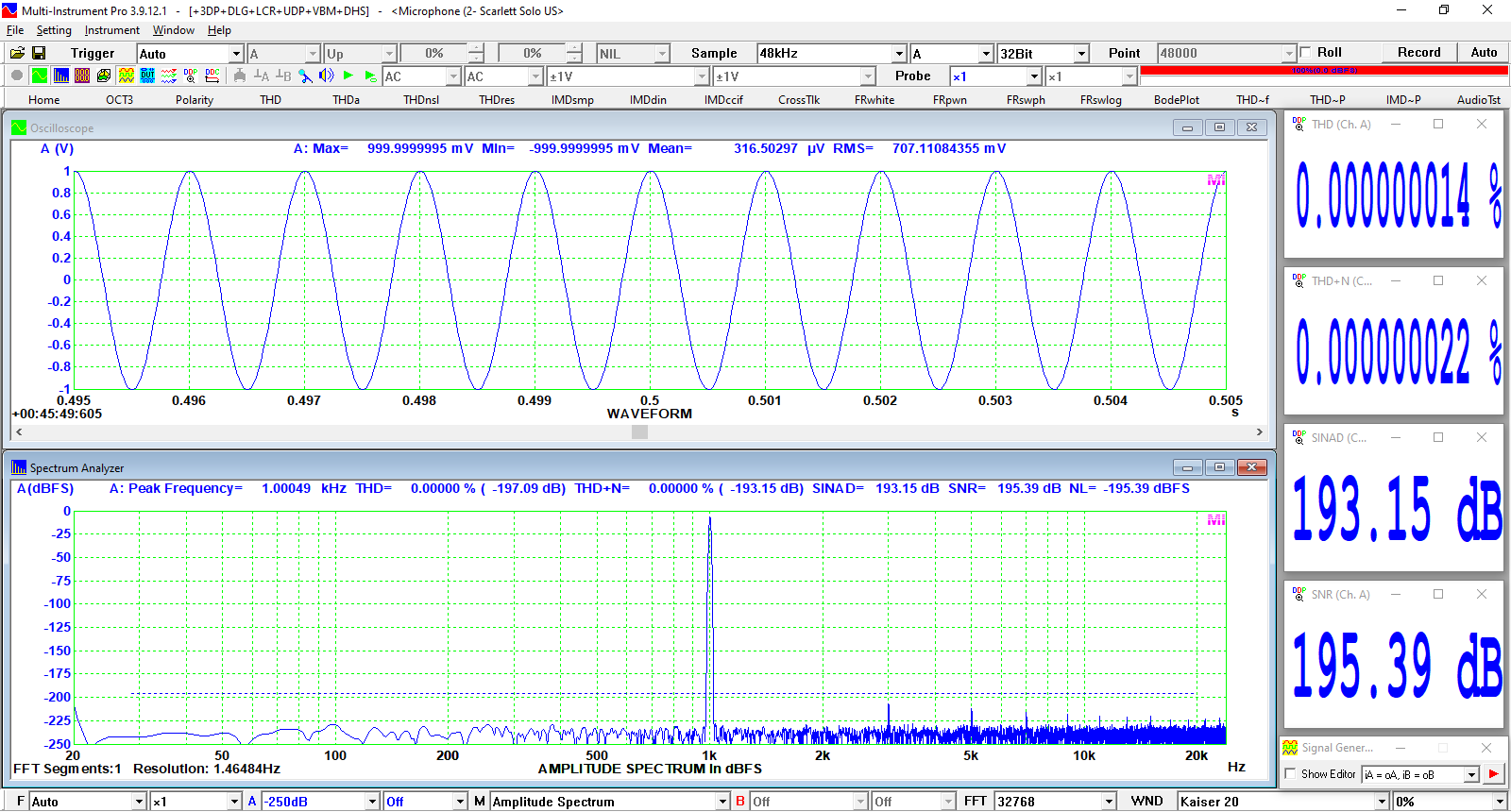Start signal generator with red play button
The width and height of the screenshot is (1511, 812).
click(x=1493, y=774)
